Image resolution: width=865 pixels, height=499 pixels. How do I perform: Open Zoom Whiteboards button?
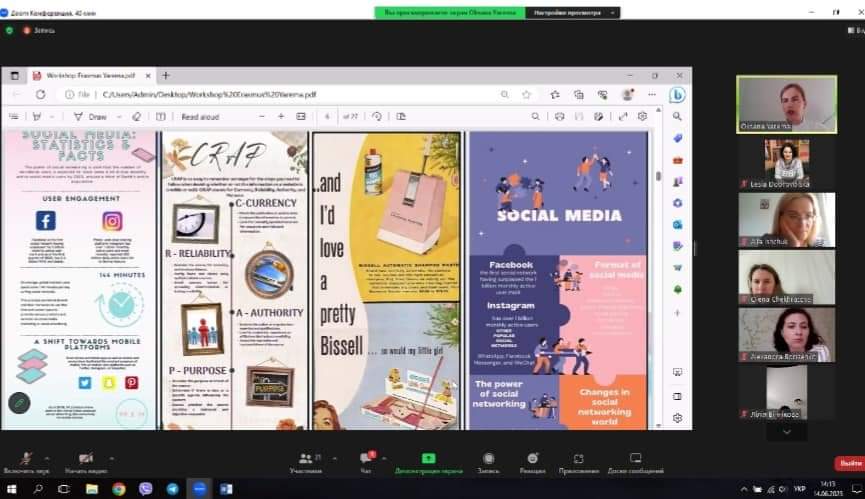click(x=636, y=462)
